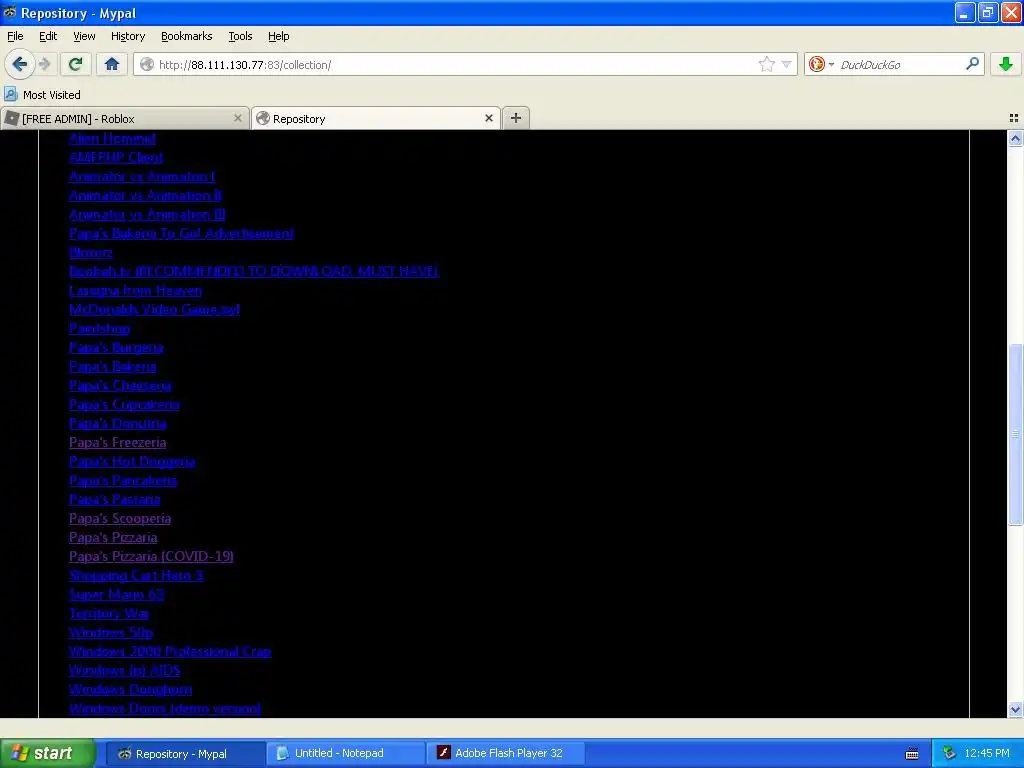Open the Lasagna from Heaven link
This screenshot has width=1024, height=768.
pos(135,290)
